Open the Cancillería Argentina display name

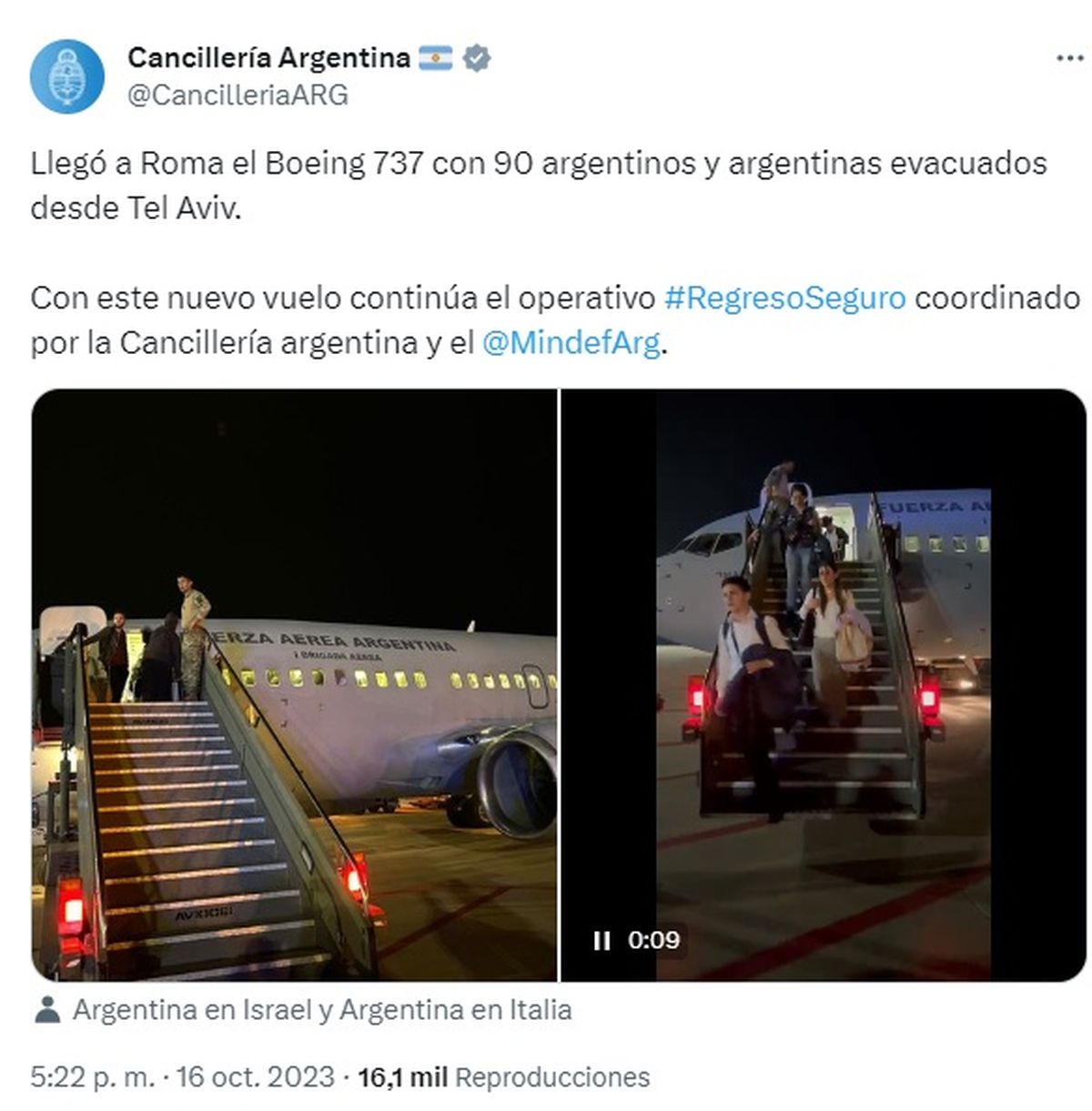tap(269, 58)
